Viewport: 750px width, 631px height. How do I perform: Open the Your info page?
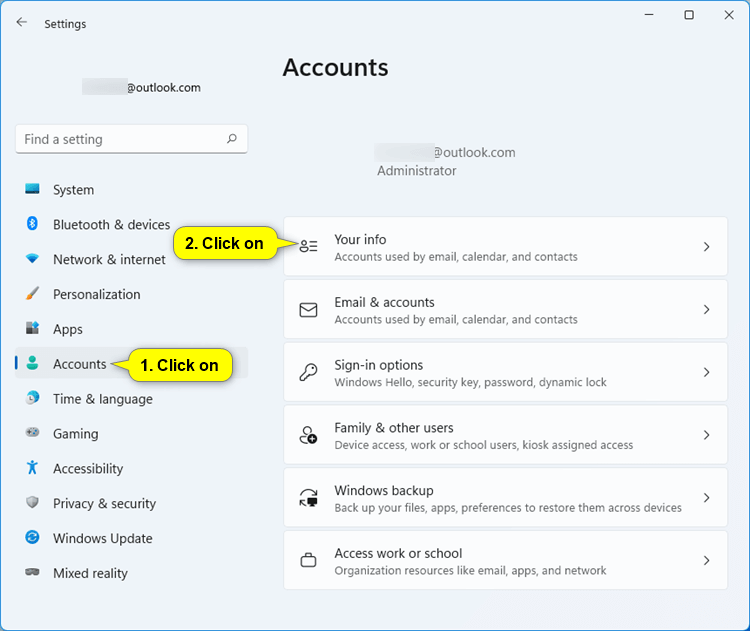click(506, 246)
